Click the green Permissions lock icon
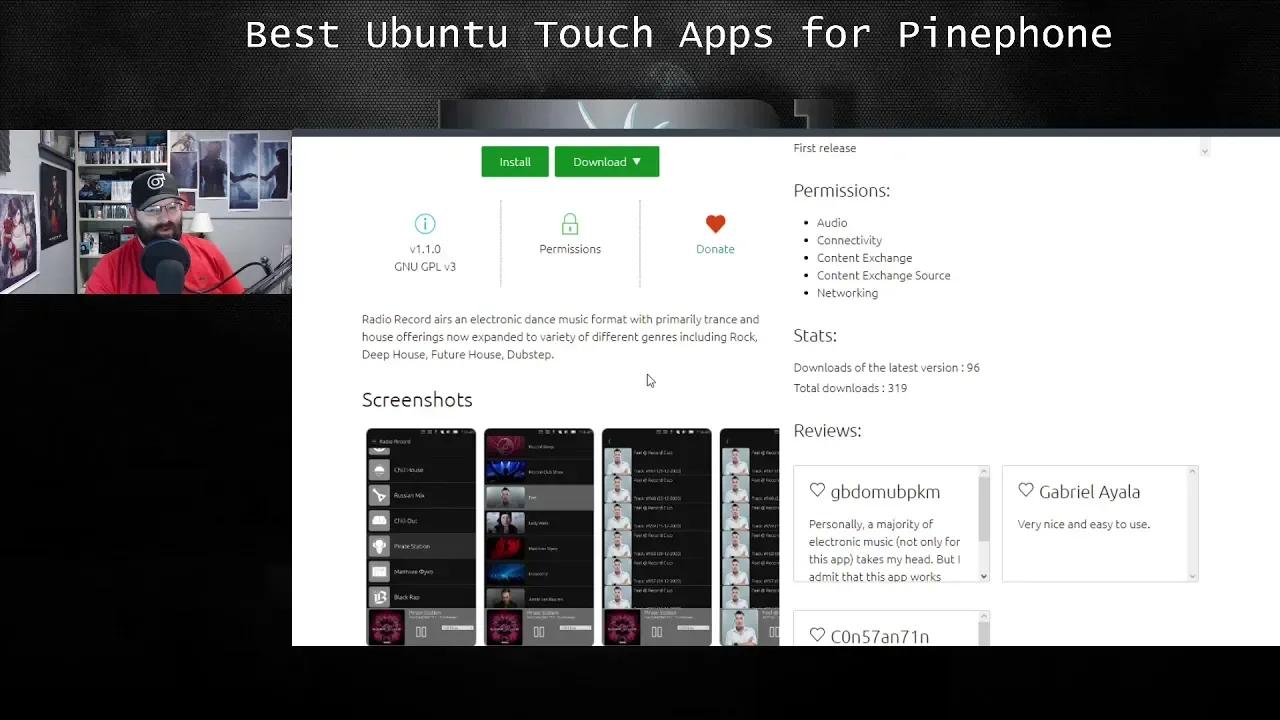1280x720 pixels. 569,223
